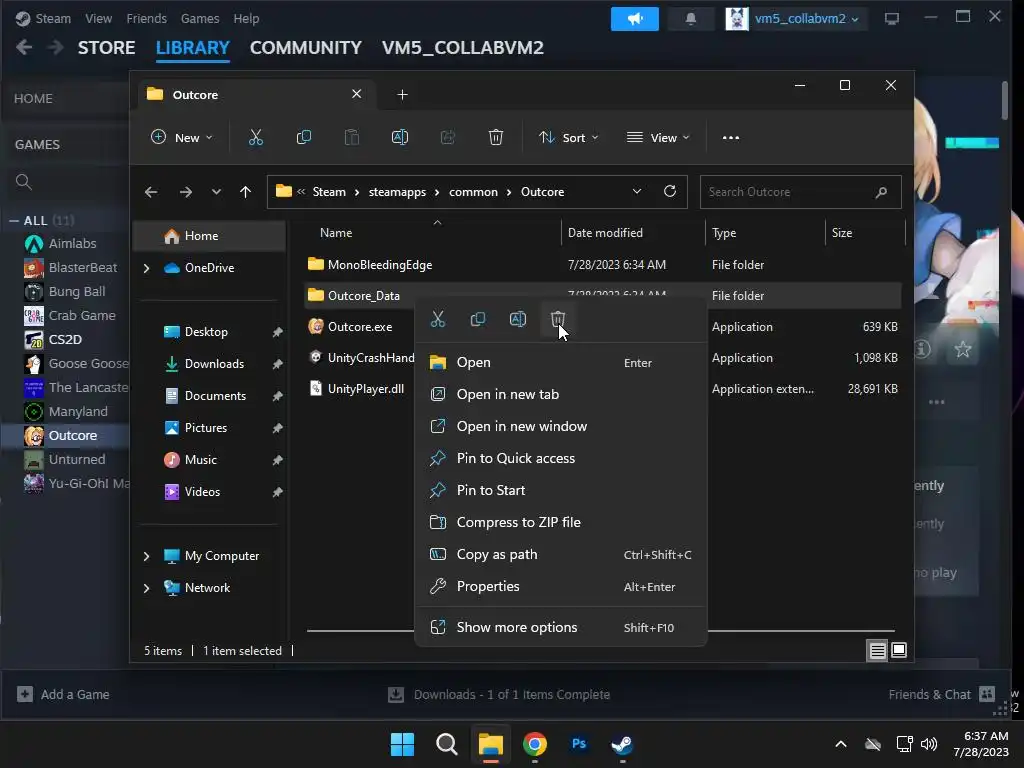Click the Windows Start button

point(402,744)
